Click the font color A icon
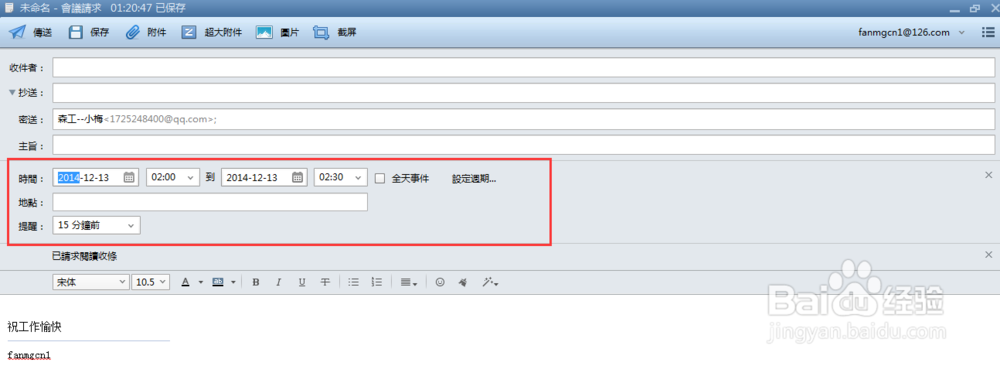 coord(186,282)
